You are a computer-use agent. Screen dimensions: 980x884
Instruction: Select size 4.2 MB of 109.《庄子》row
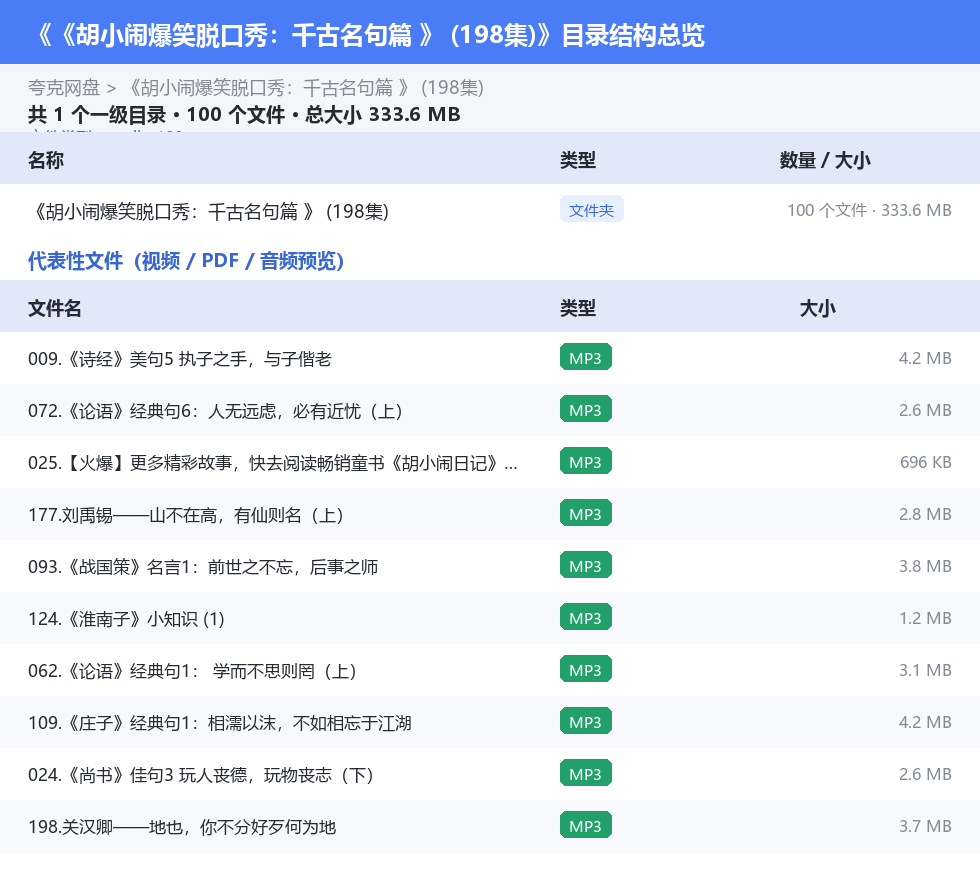pyautogui.click(x=925, y=721)
